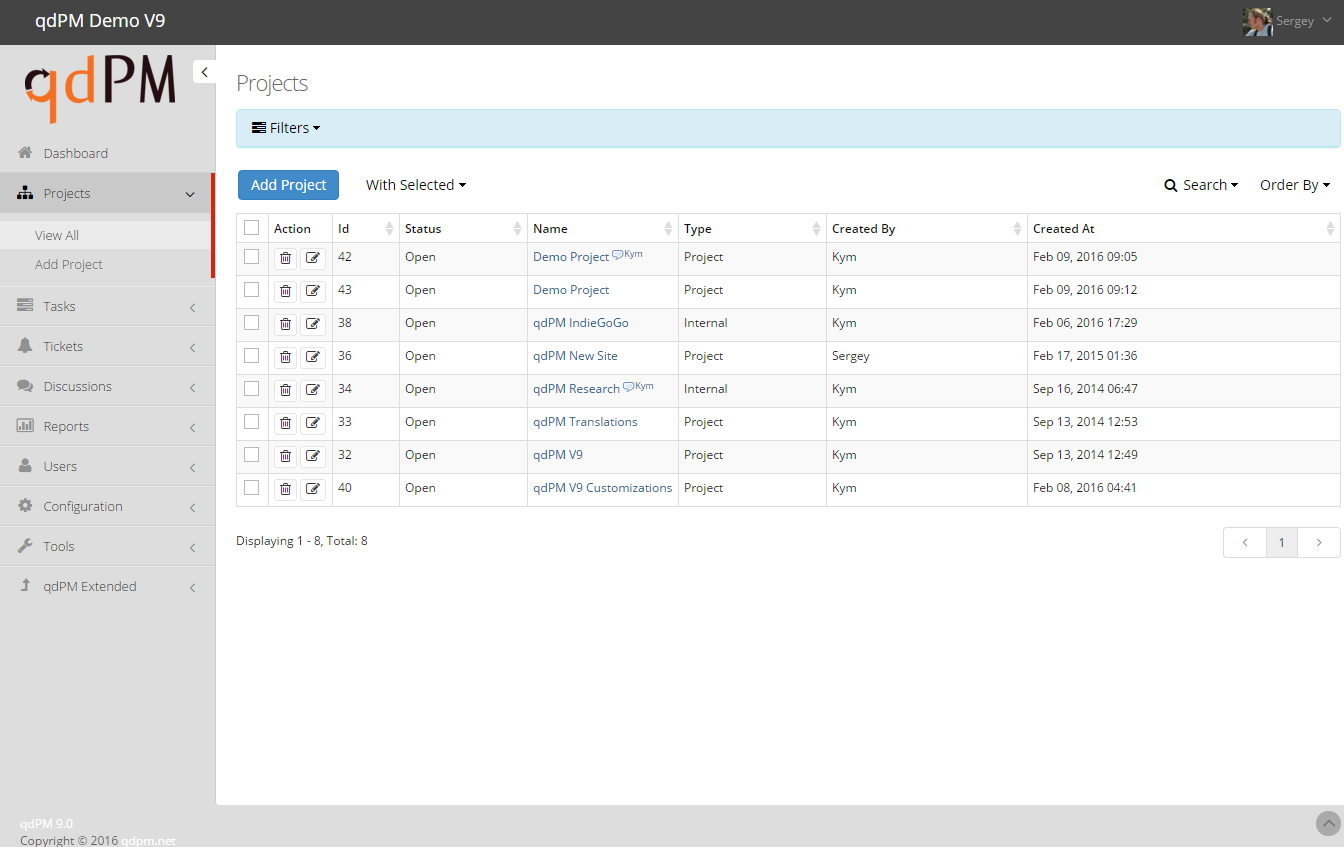This screenshot has height=847, width=1344.
Task: Open the Dashboard menu item
Action: click(x=75, y=153)
